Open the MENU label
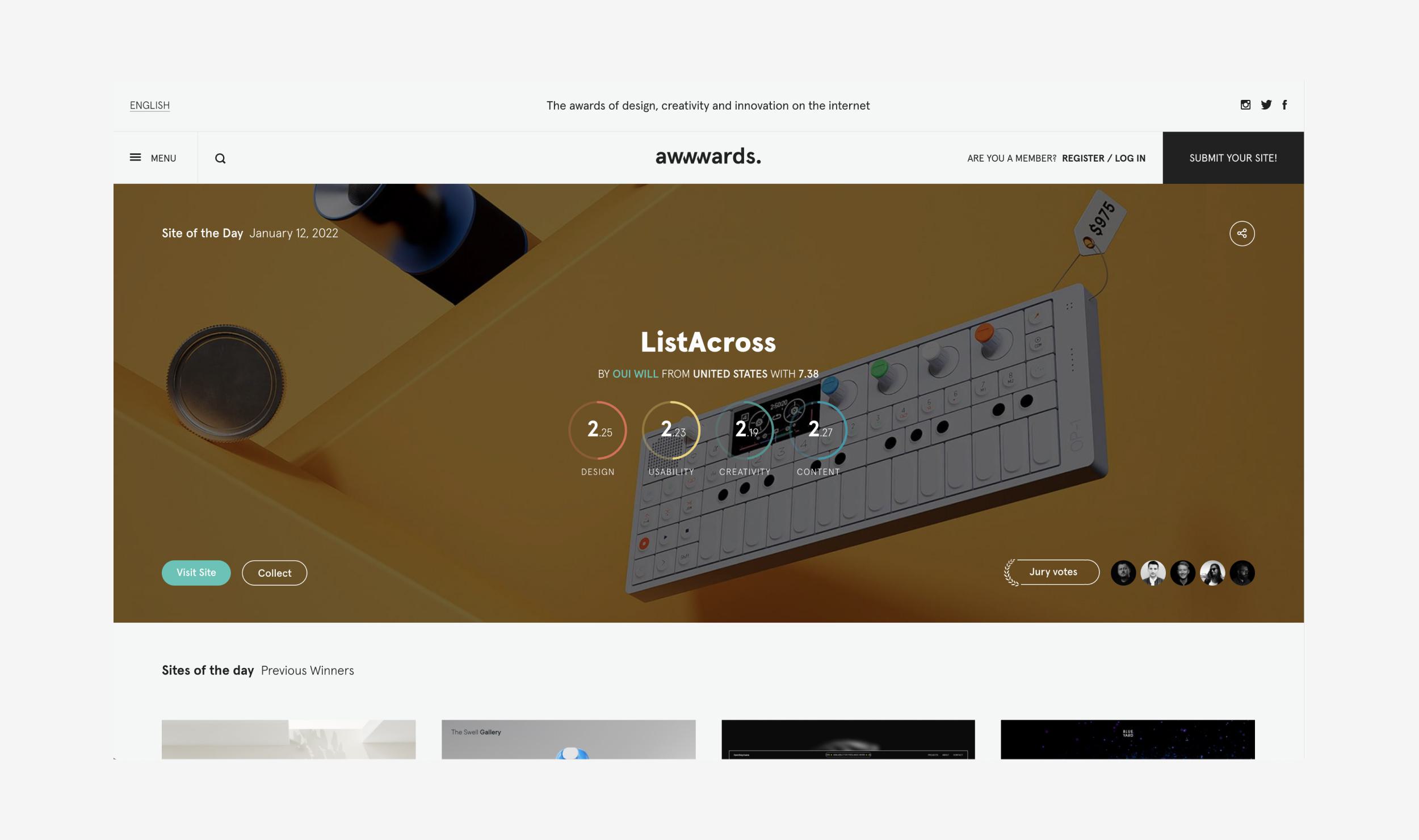Image resolution: width=1419 pixels, height=840 pixels. click(x=163, y=158)
